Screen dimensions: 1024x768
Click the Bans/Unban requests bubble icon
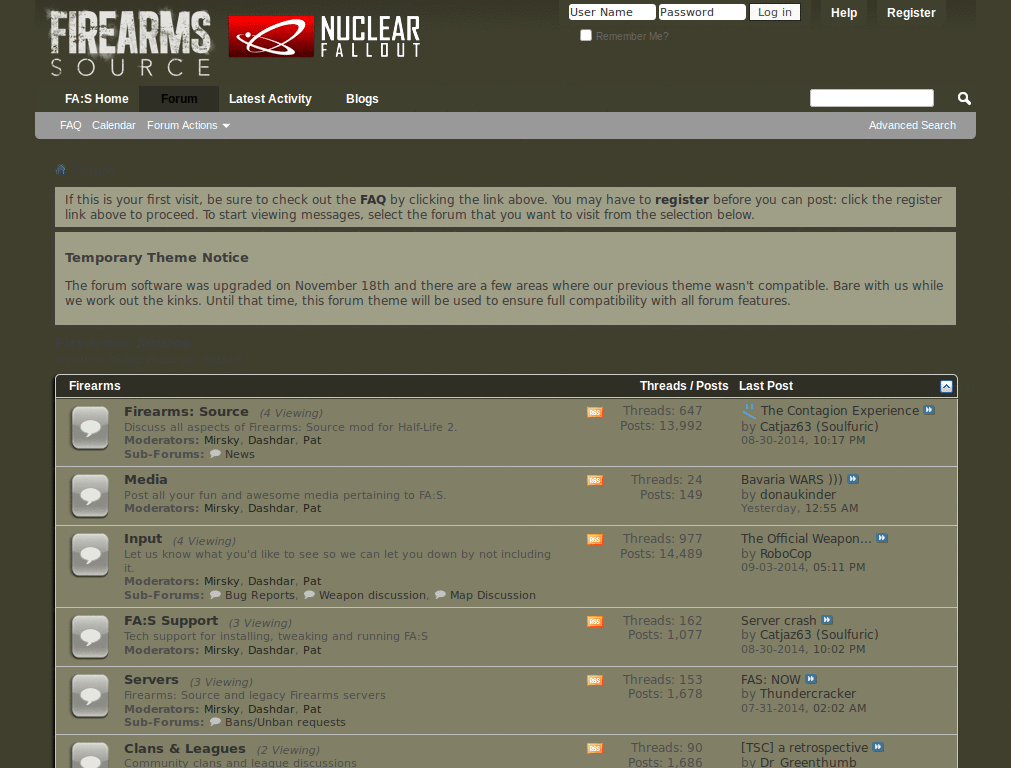click(215, 722)
